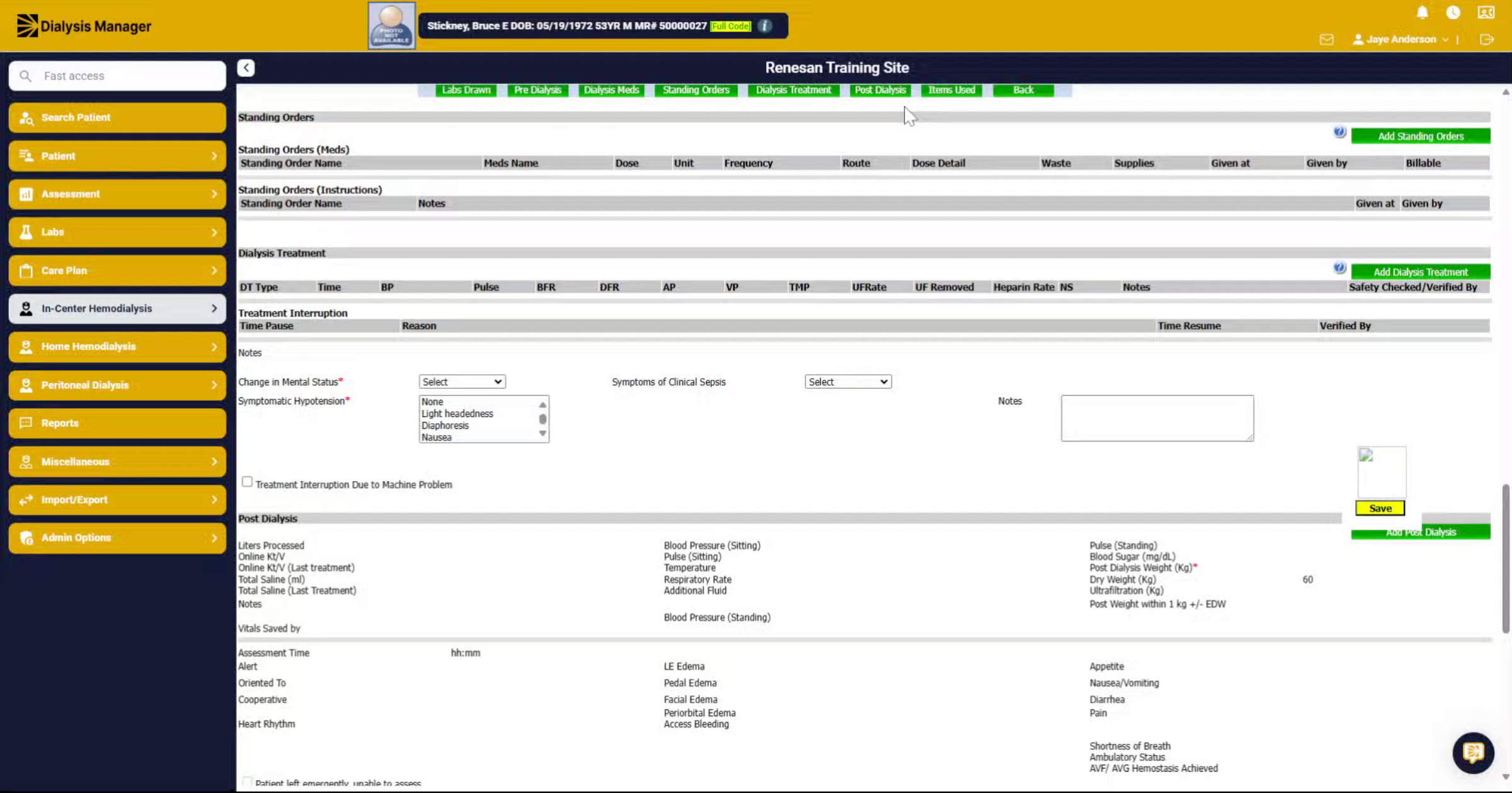Image resolution: width=1512 pixels, height=793 pixels.
Task: Click the Add Standing Orders button
Action: pyautogui.click(x=1421, y=136)
